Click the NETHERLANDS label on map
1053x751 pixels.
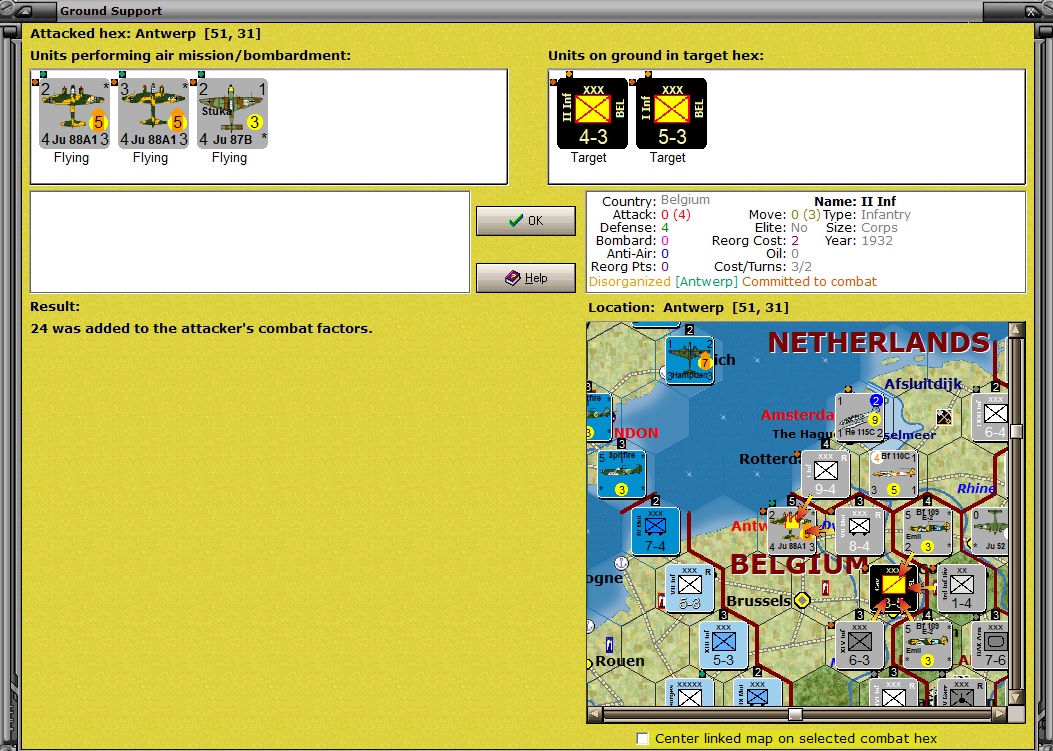pos(878,342)
